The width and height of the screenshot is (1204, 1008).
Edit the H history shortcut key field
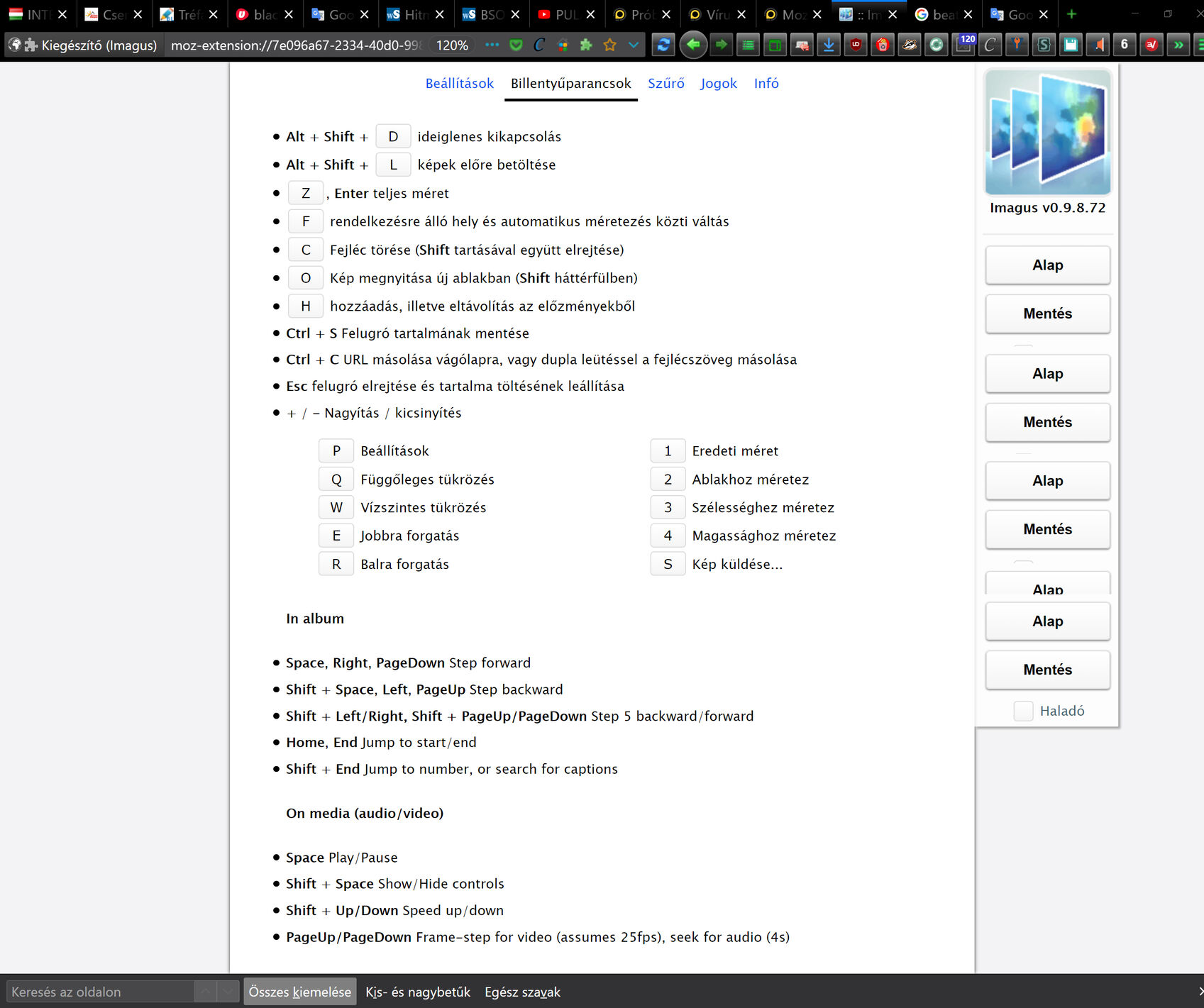coord(306,306)
